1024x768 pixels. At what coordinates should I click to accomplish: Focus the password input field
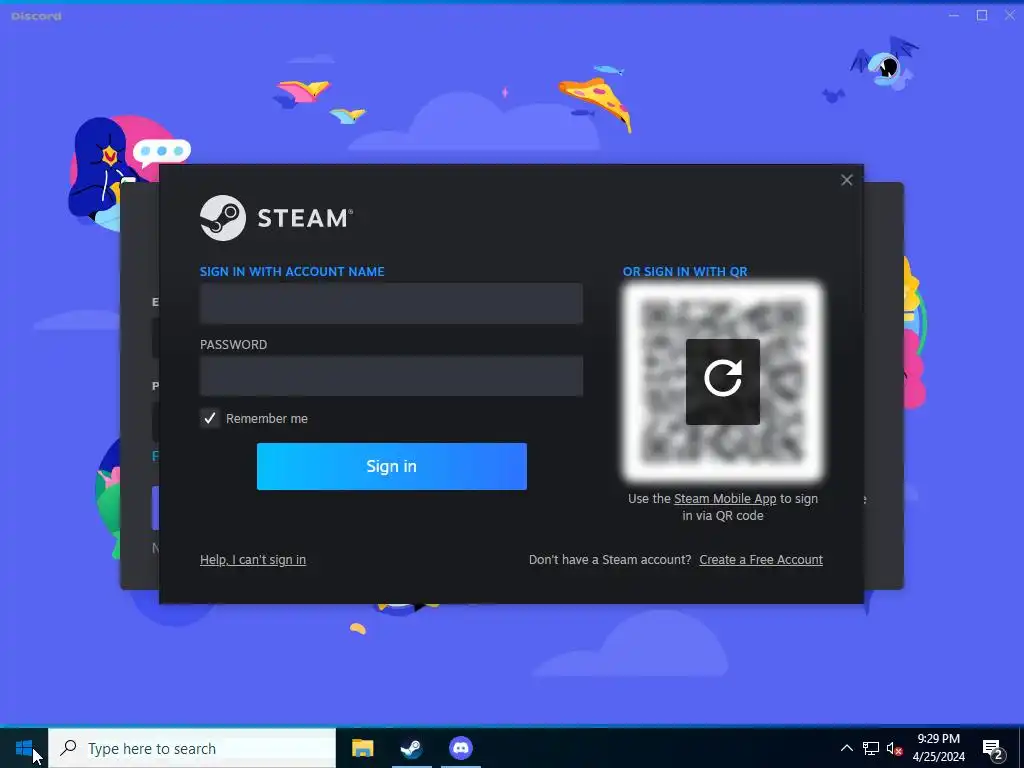(391, 376)
